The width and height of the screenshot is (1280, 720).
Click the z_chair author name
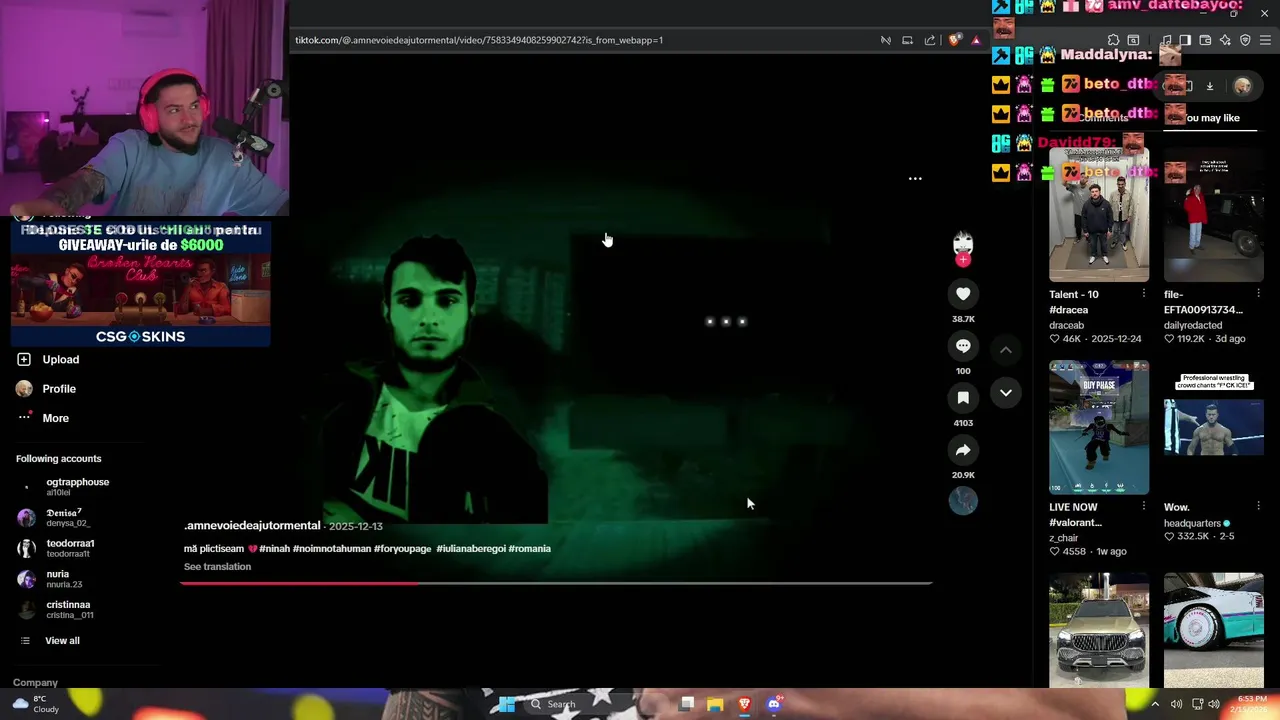tap(1063, 539)
